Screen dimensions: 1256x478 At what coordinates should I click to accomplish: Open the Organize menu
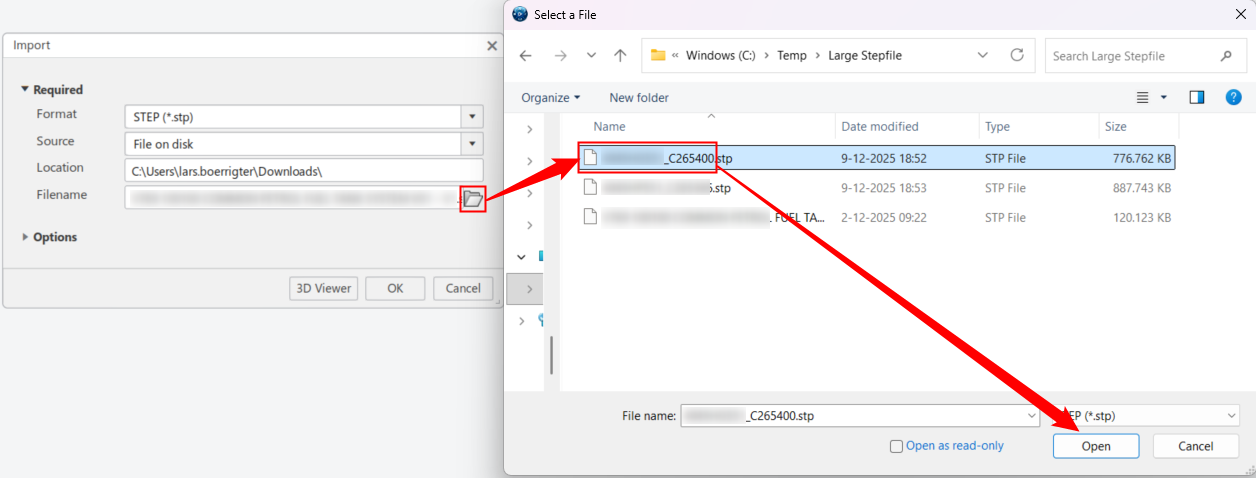coord(550,97)
